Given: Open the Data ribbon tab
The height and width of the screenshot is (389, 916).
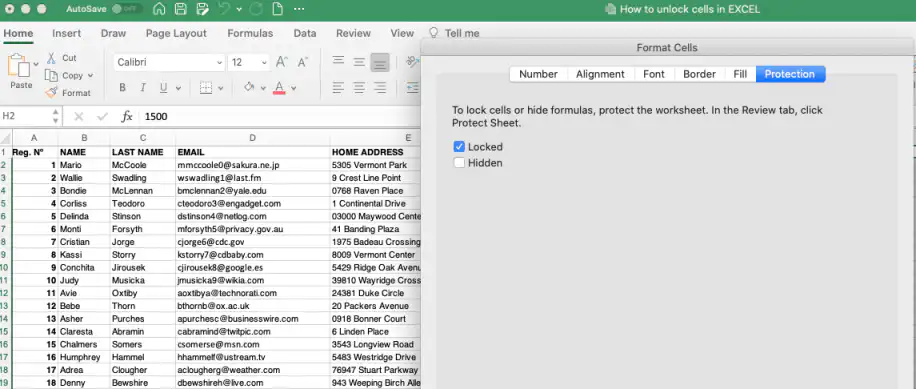Looking at the screenshot, I should click(305, 33).
